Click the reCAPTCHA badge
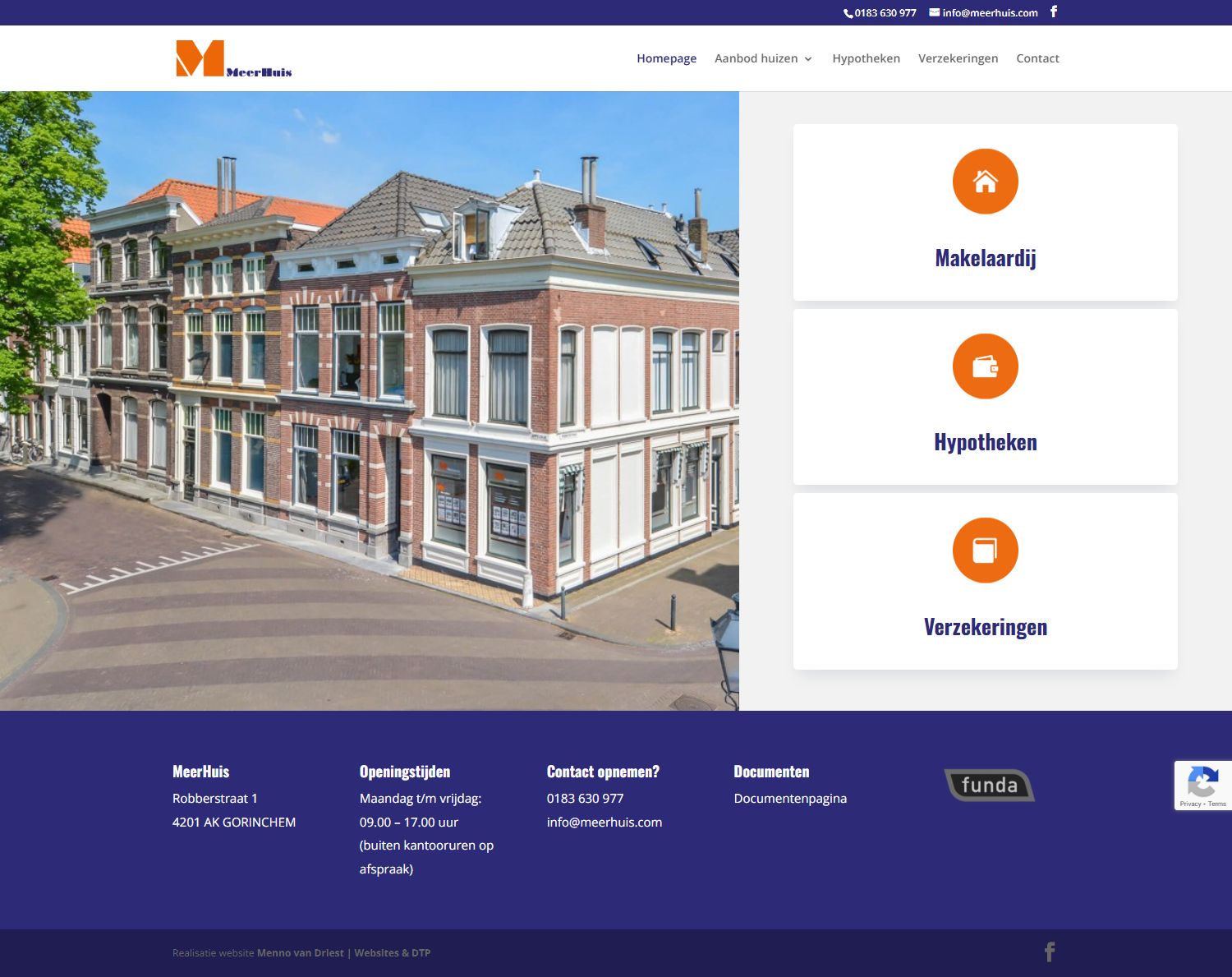 (x=1202, y=785)
